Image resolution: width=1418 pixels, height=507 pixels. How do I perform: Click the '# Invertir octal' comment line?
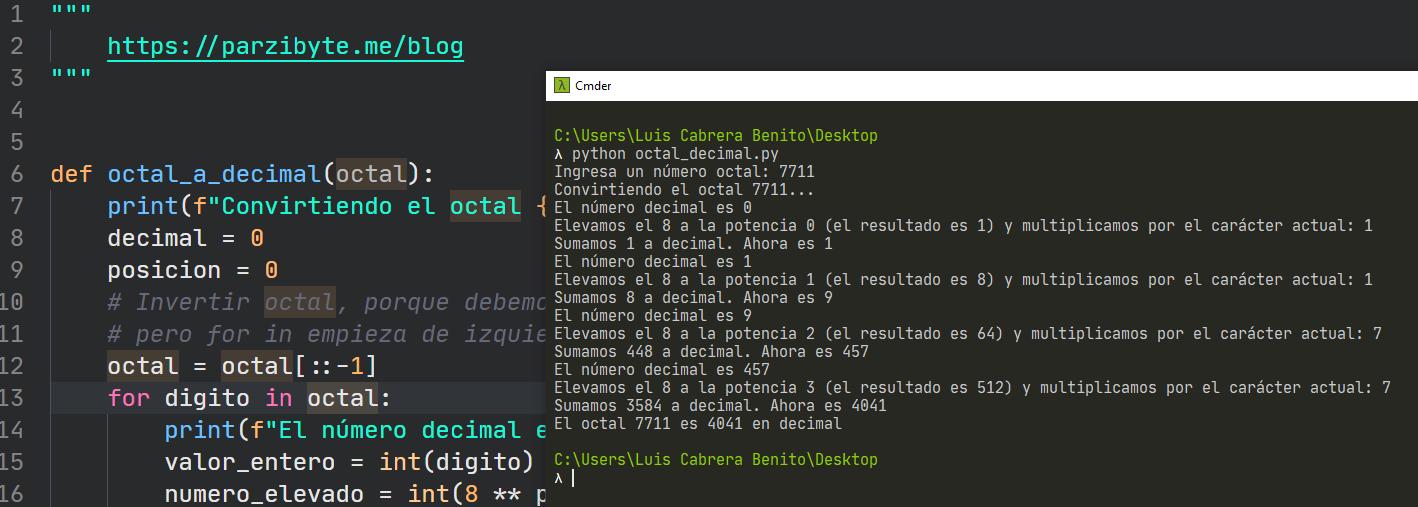click(325, 302)
